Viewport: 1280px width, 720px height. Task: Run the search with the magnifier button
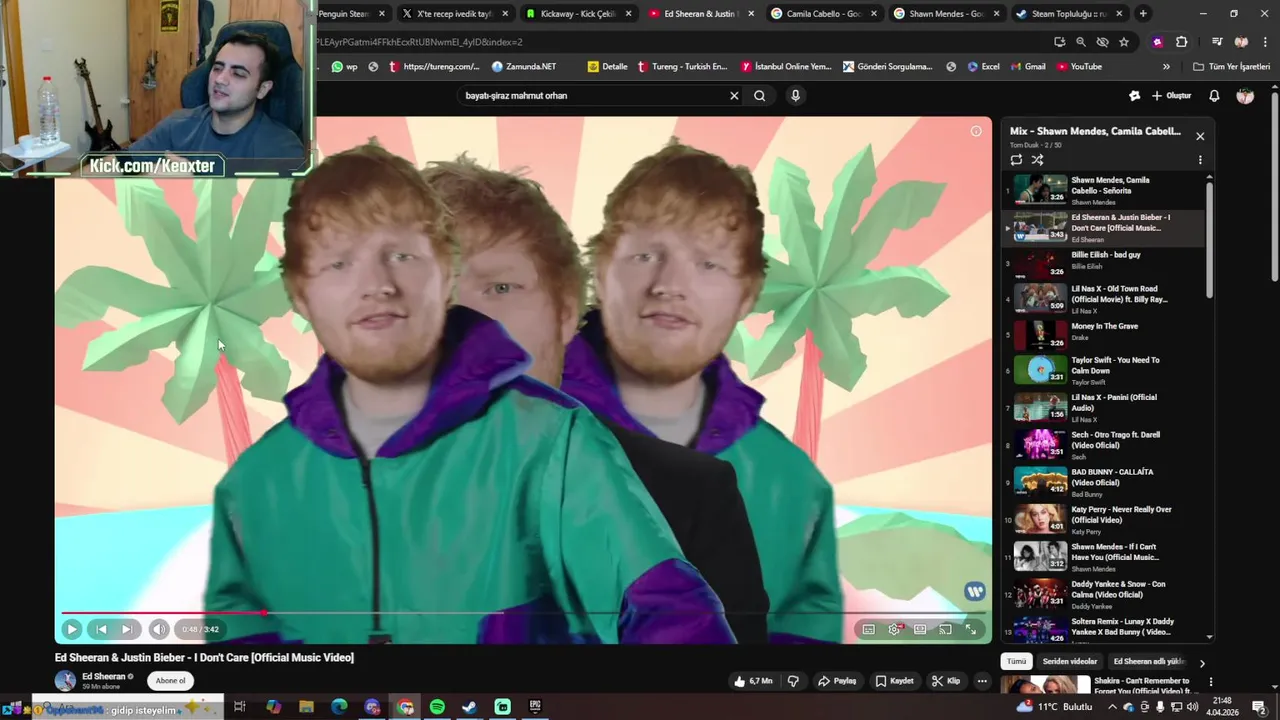(x=759, y=96)
